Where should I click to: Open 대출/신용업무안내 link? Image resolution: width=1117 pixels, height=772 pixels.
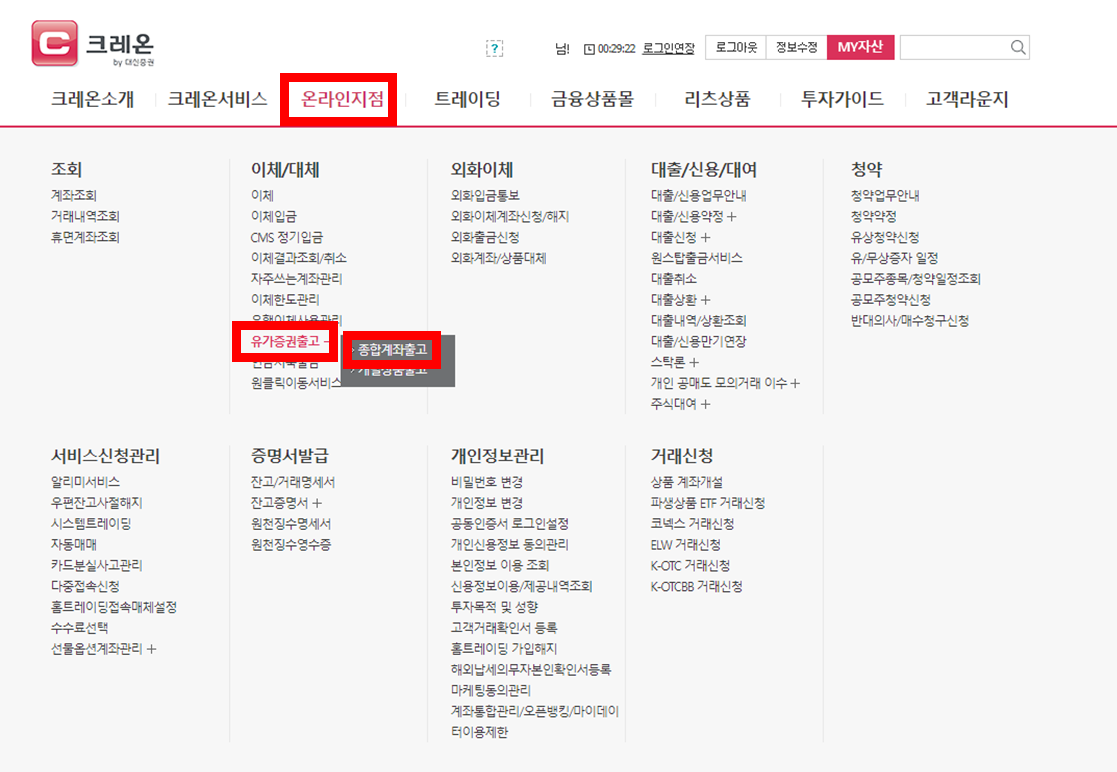699,195
